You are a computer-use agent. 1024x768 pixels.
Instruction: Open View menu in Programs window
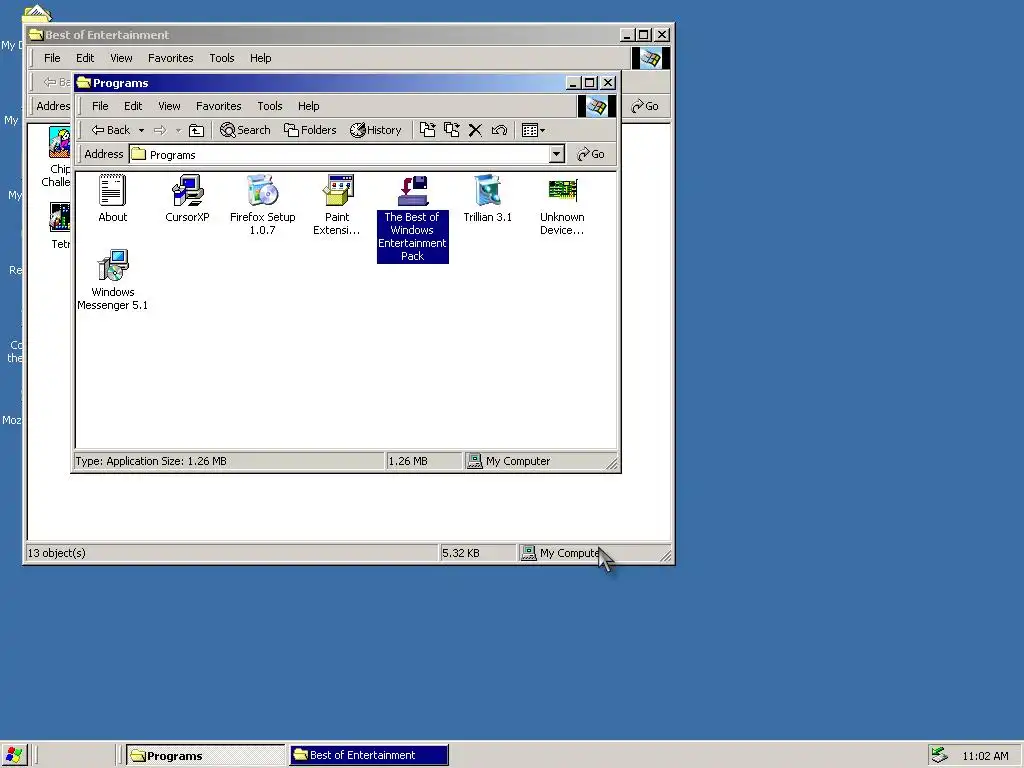click(x=169, y=106)
